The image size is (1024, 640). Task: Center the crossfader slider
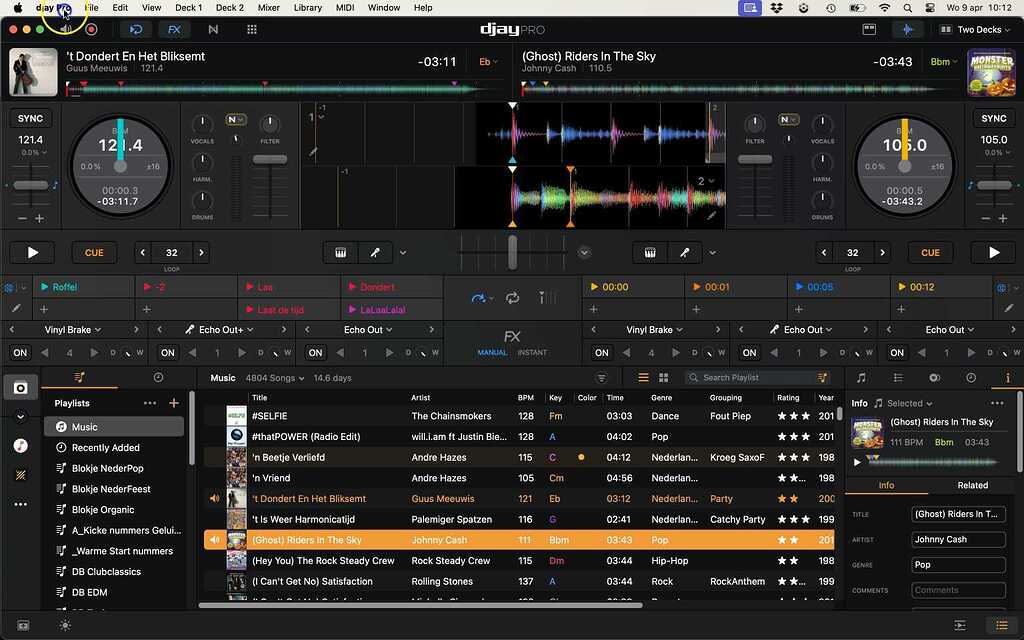click(512, 254)
